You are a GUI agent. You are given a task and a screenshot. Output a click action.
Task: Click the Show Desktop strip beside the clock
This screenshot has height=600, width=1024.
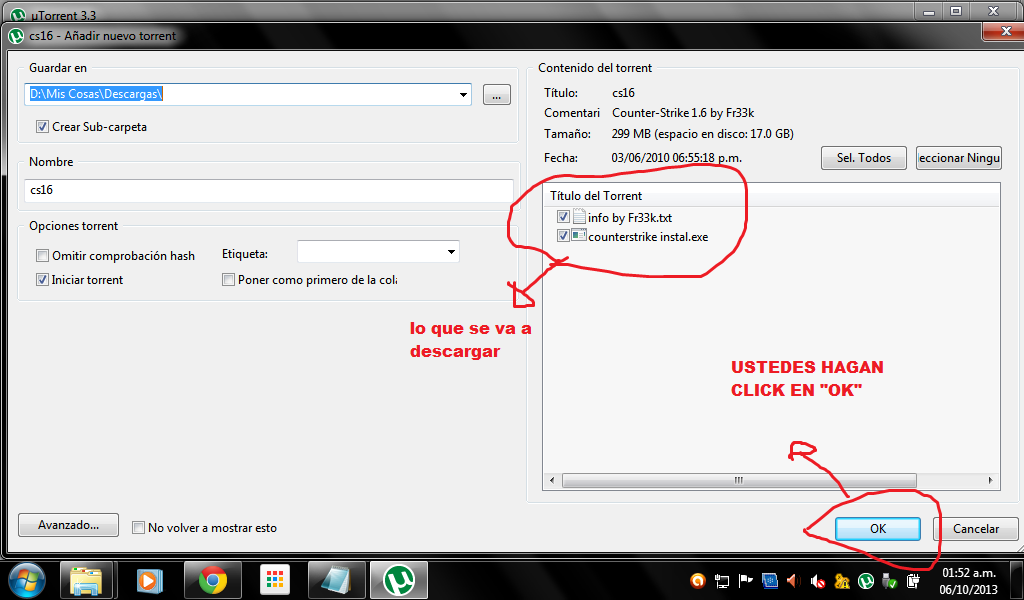(1016, 580)
